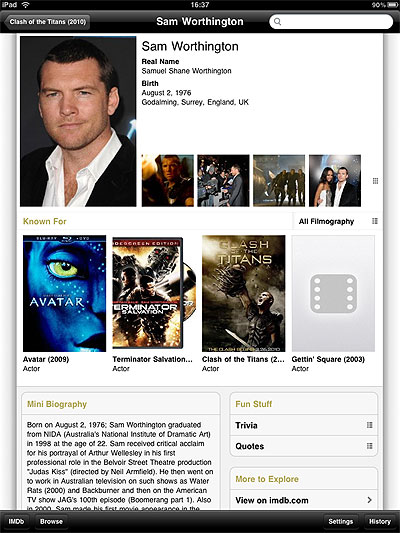Go to the IMDb tab
The width and height of the screenshot is (400, 533).
coord(16,521)
